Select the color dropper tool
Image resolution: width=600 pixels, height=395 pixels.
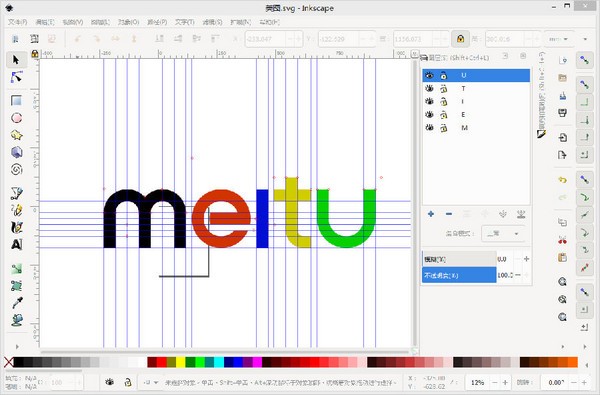pos(16,303)
